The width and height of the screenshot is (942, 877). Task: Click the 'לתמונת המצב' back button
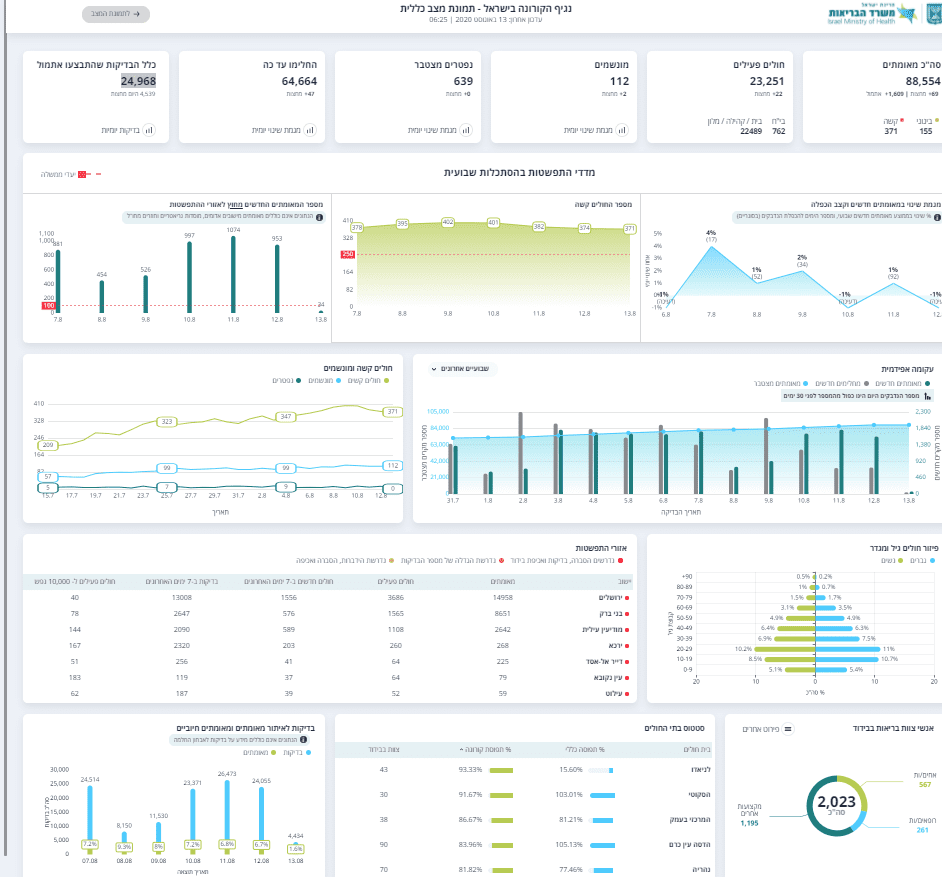tap(116, 14)
